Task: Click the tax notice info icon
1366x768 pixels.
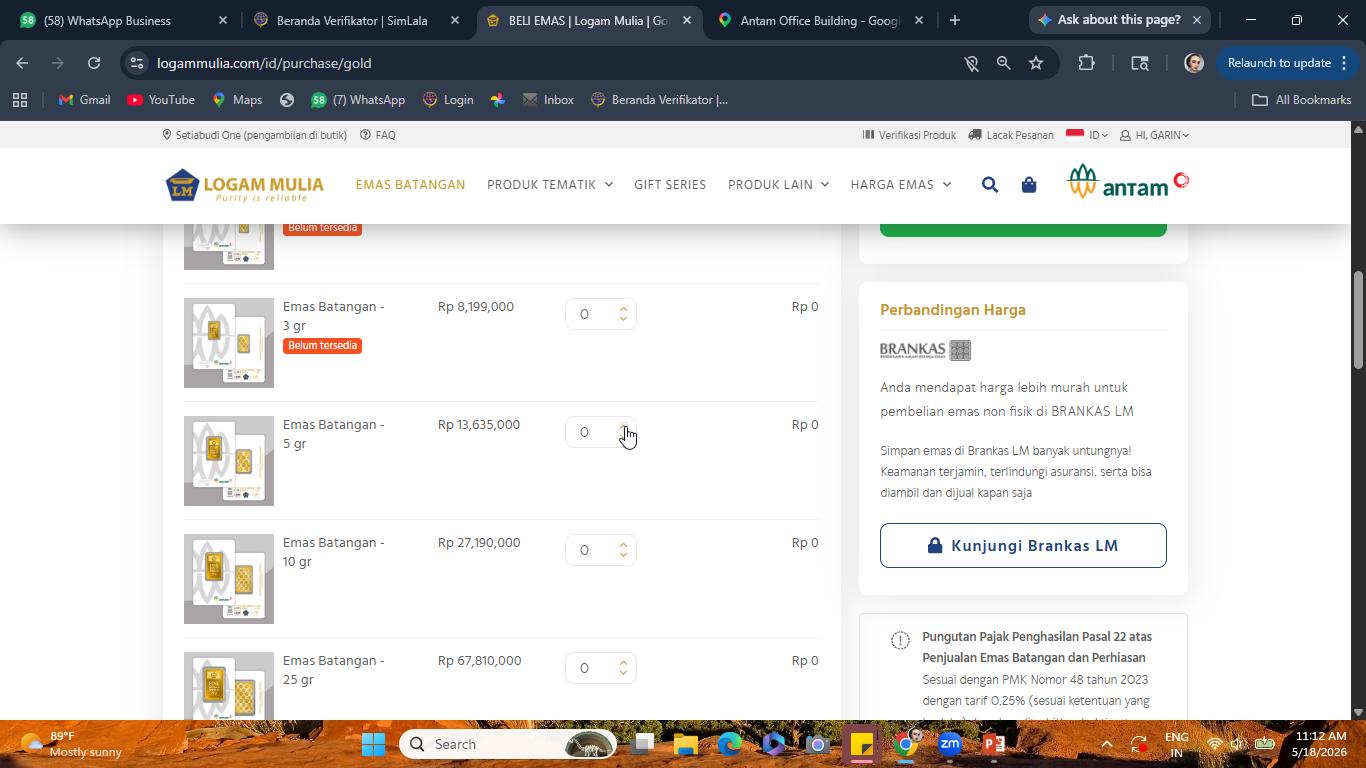Action: [900, 640]
